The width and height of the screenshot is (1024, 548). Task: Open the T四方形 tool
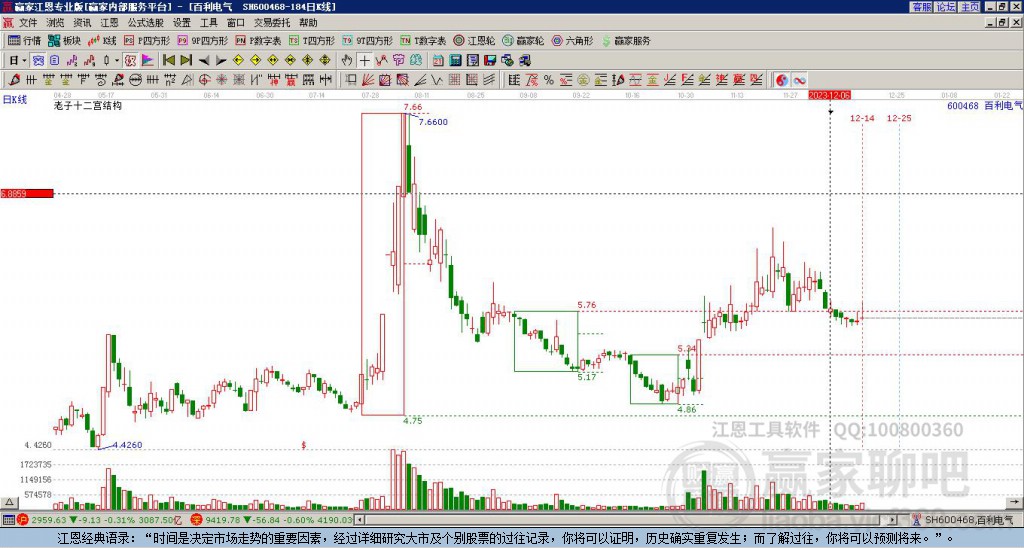pyautogui.click(x=312, y=40)
